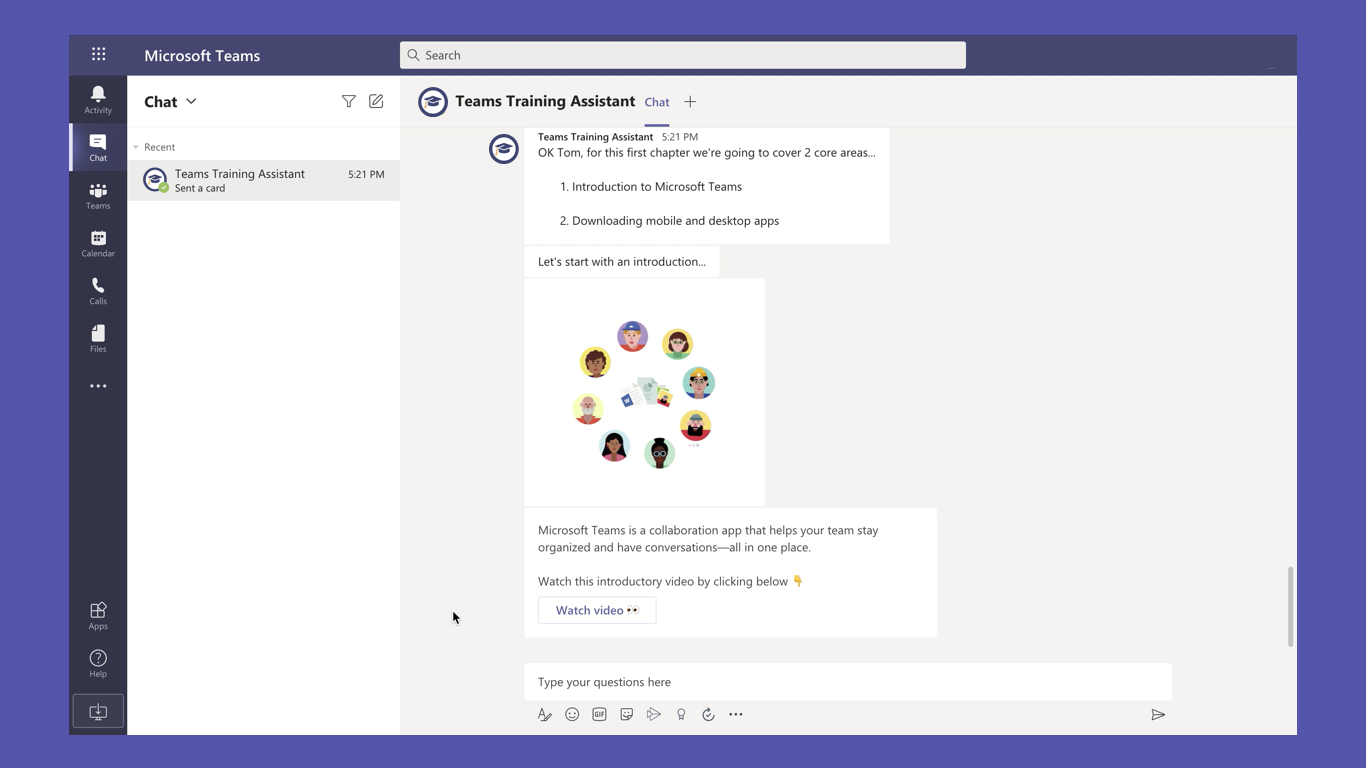Filter the chat list
The image size is (1366, 768).
click(x=348, y=101)
